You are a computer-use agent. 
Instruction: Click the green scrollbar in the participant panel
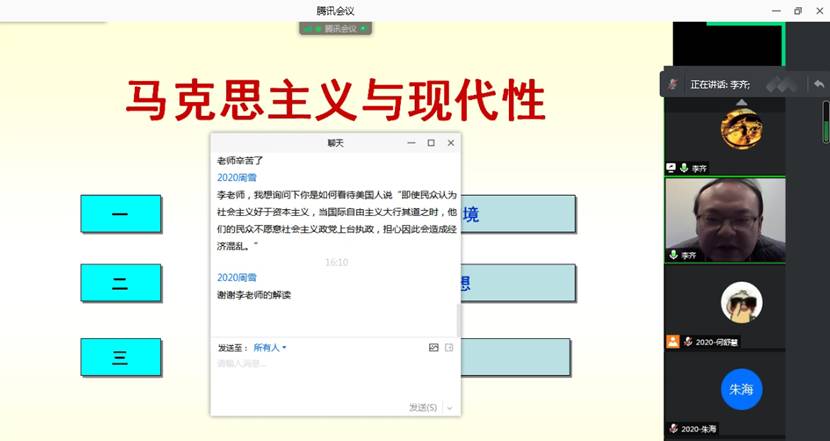click(x=826, y=122)
